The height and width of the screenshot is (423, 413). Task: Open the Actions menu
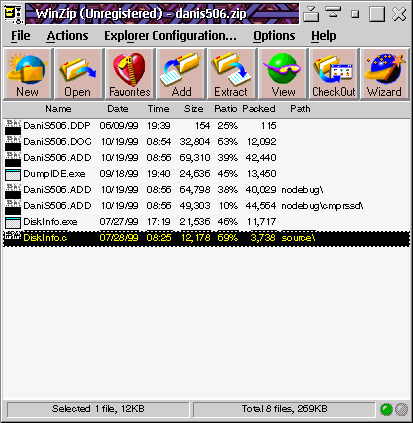click(x=67, y=36)
